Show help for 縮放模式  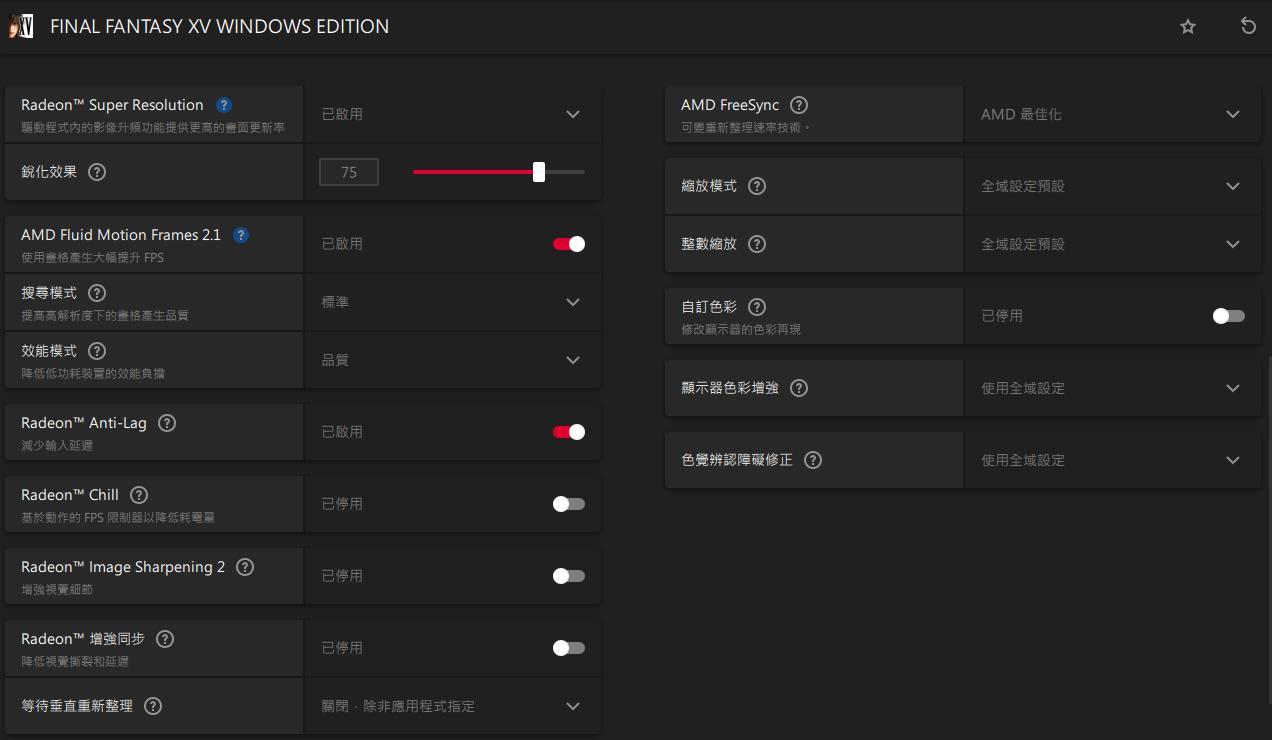(x=757, y=186)
